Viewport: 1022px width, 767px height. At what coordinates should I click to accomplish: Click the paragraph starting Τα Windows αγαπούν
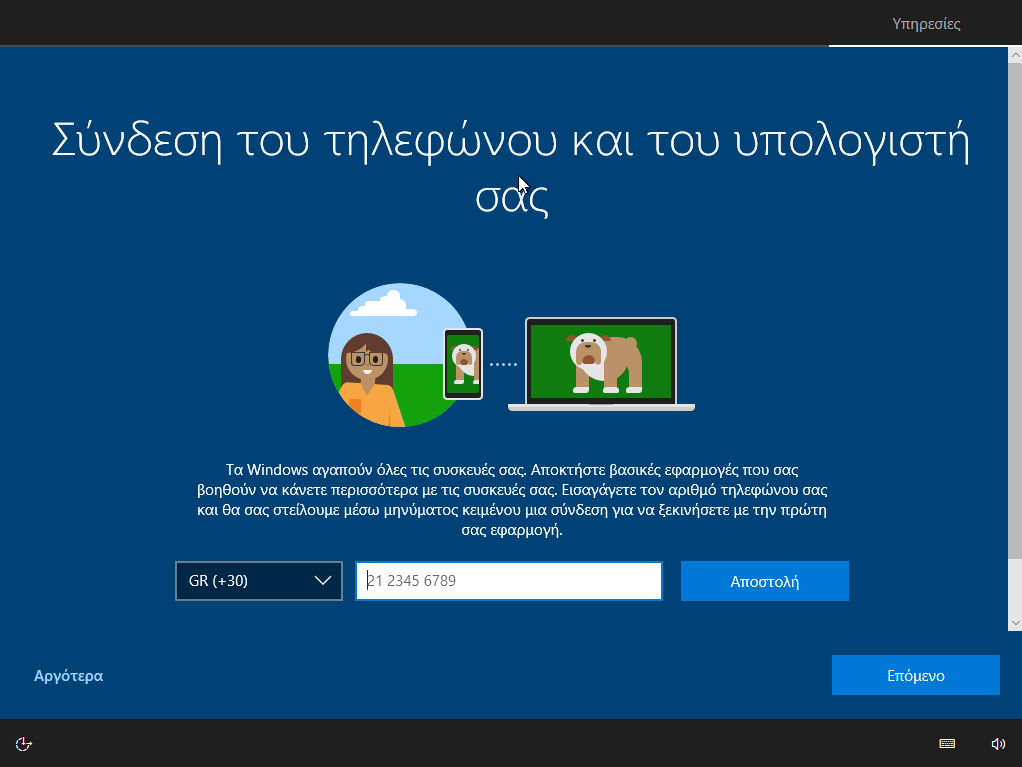(512, 500)
